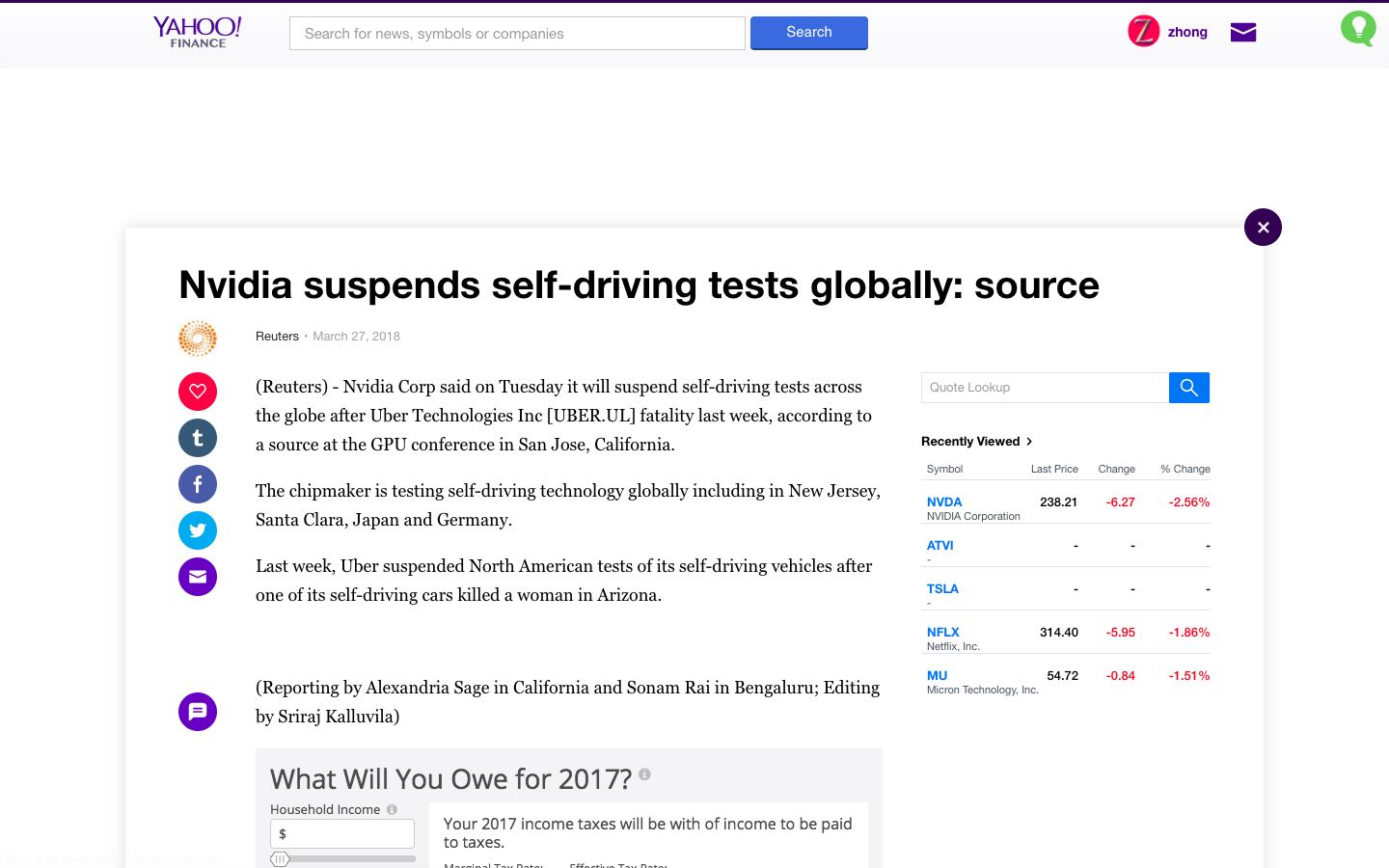Screen dimensions: 1389x868
Task: Click the Household Income slider handle
Action: (x=280, y=858)
